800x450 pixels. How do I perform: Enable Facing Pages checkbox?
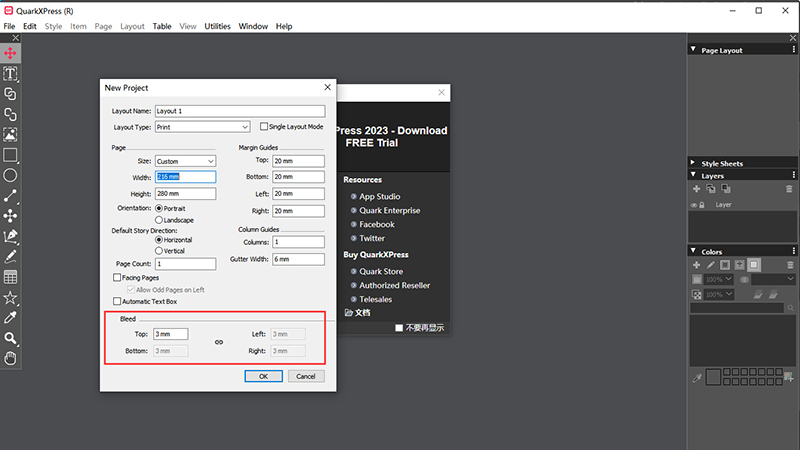pos(117,278)
